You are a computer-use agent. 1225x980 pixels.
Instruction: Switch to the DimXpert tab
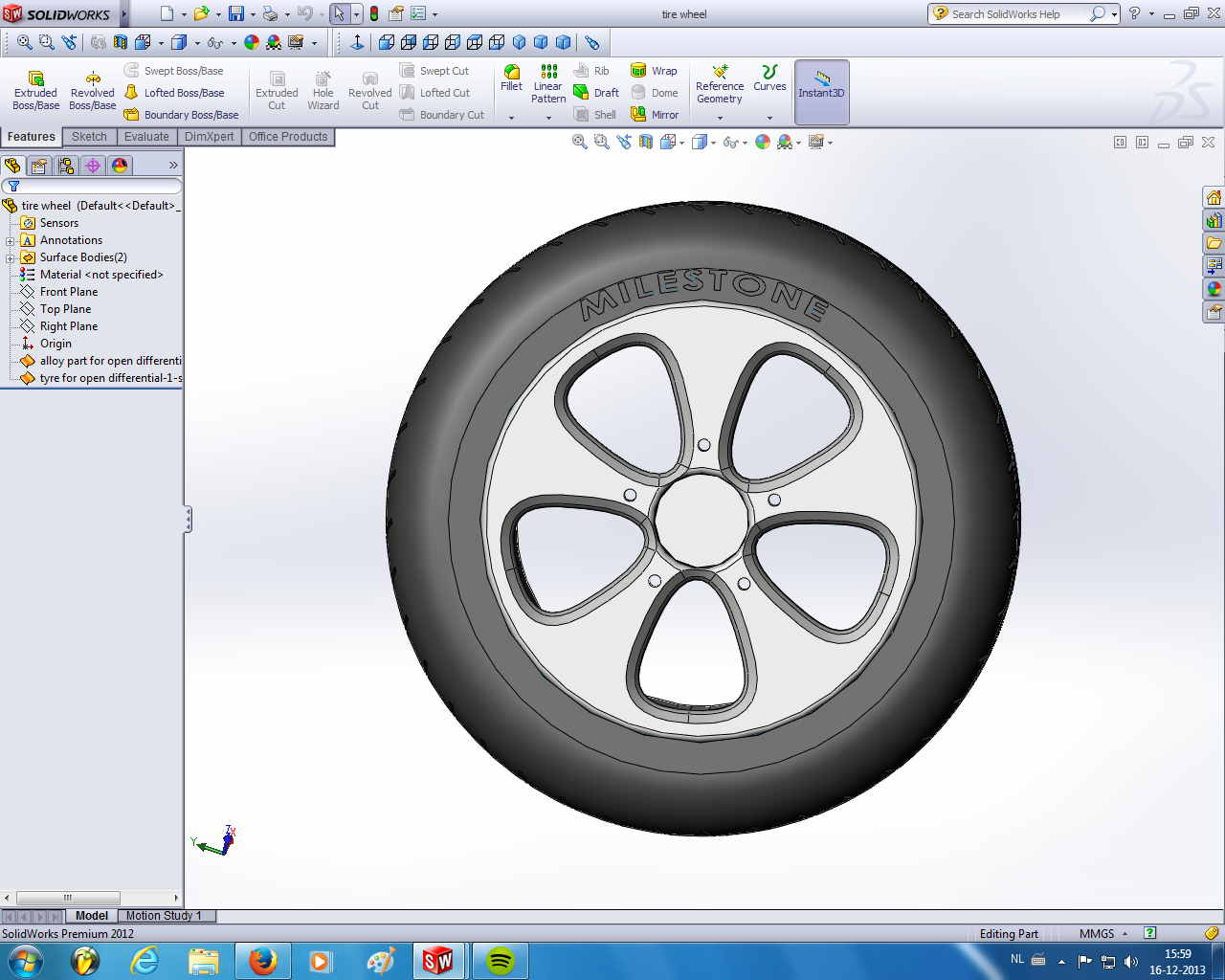(x=209, y=137)
